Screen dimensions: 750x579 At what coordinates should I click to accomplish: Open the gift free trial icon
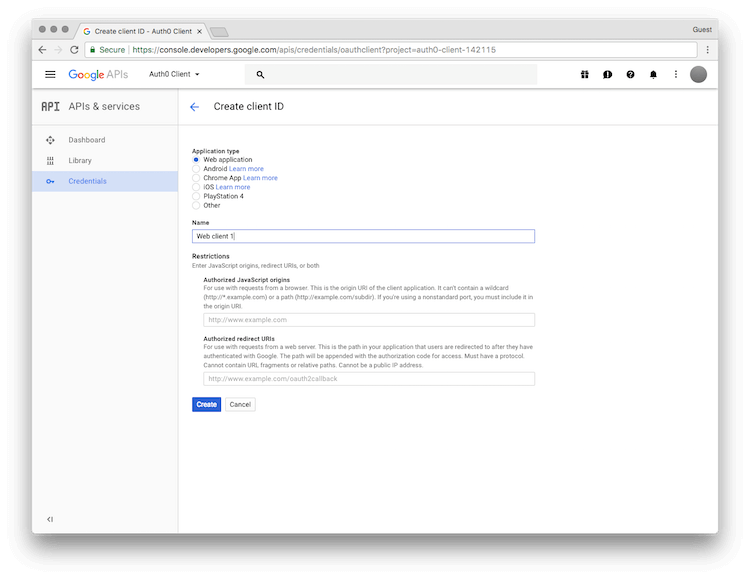tap(585, 74)
